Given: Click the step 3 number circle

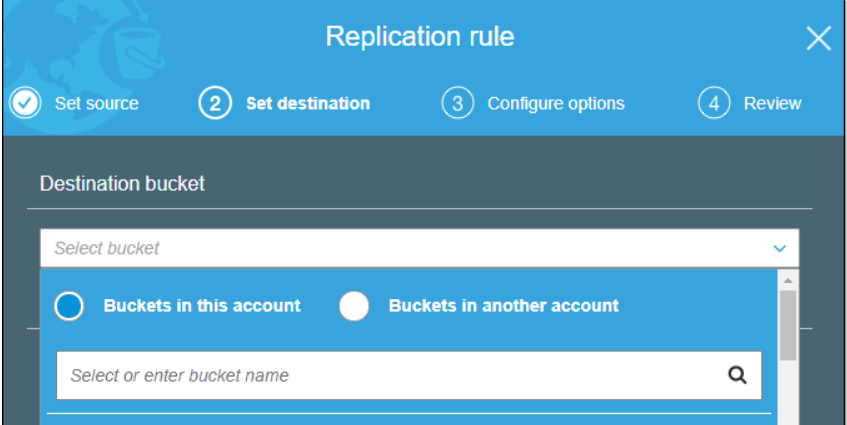Looking at the screenshot, I should coord(457,103).
